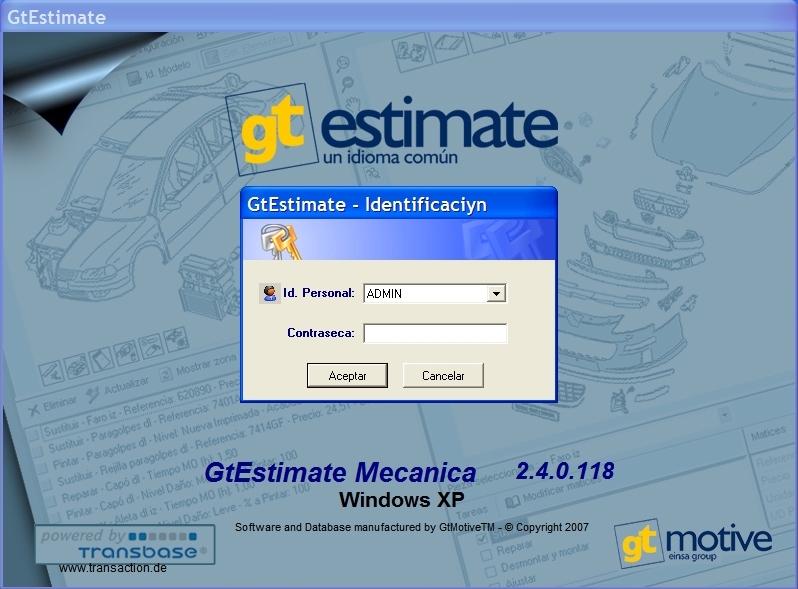This screenshot has width=798, height=589.
Task: Click the GtEstimate Mecanica product text
Action: click(340, 472)
